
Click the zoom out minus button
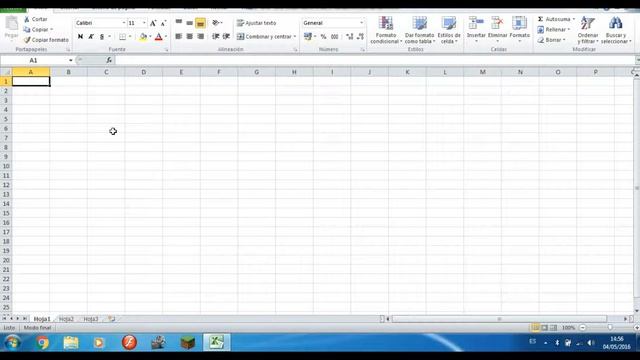pos(583,327)
